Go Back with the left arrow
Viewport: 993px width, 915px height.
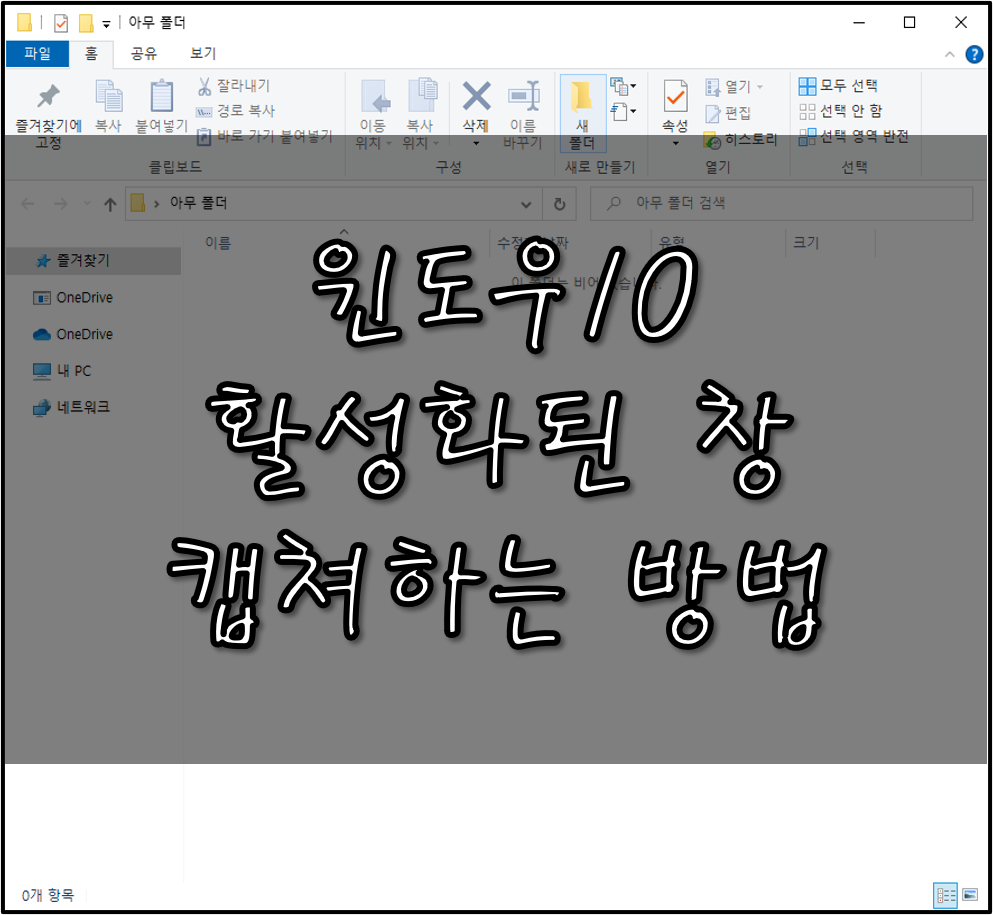point(28,204)
